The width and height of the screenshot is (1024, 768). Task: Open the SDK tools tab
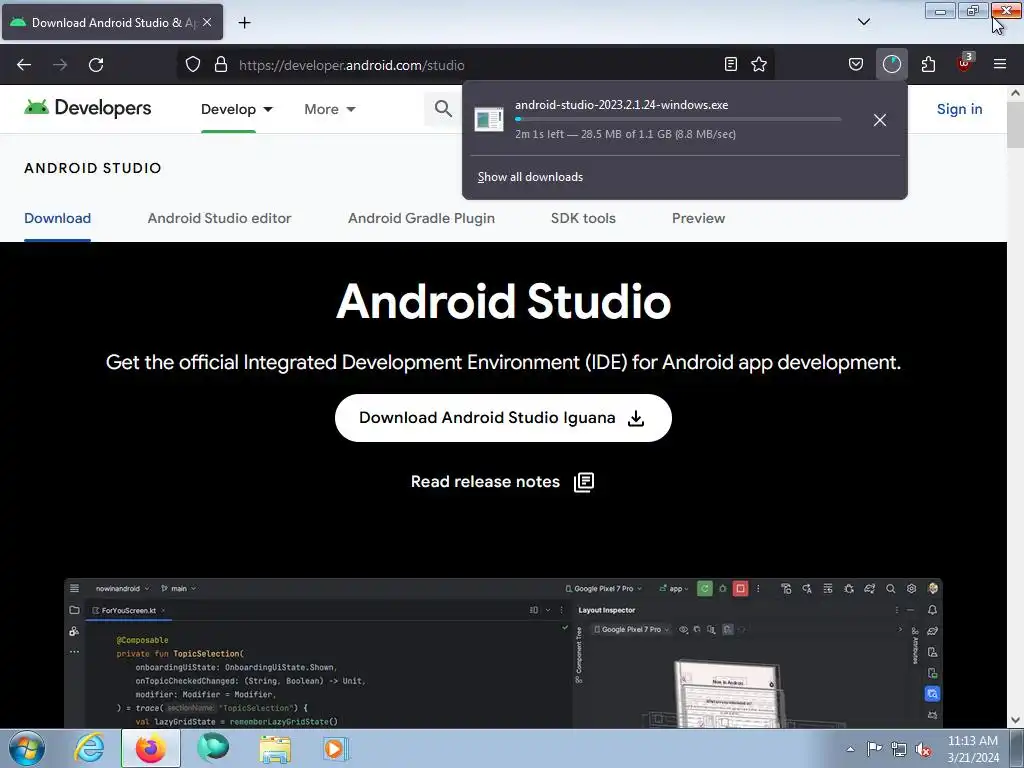pyautogui.click(x=583, y=218)
